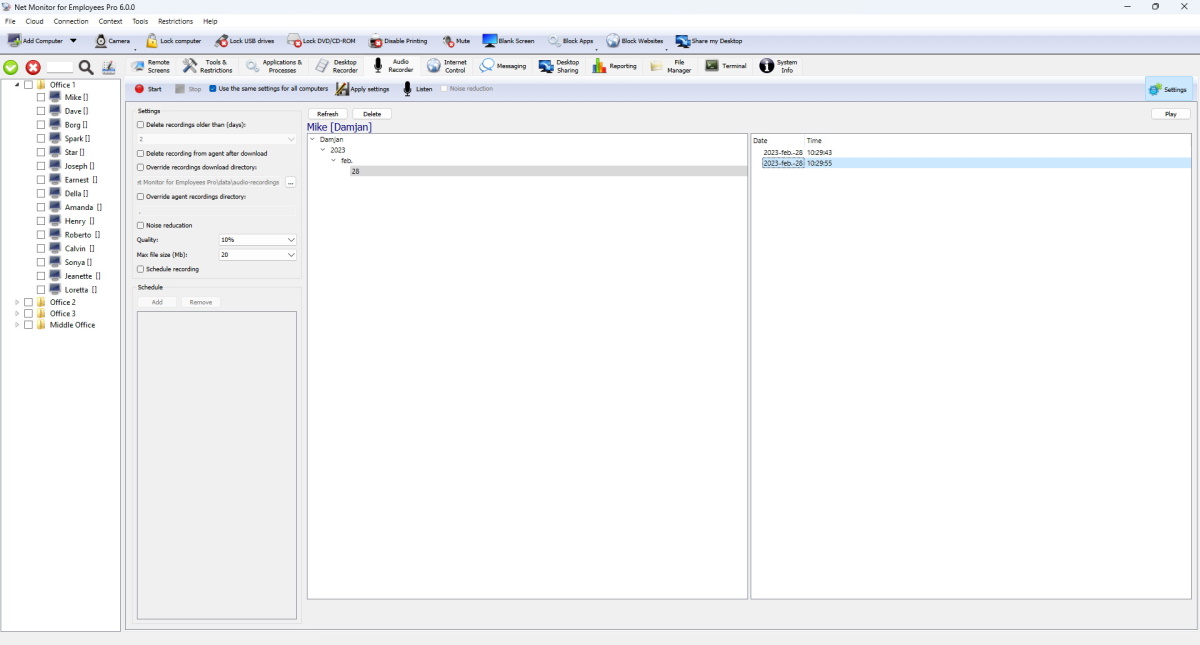Open Reporting charts

pos(599,66)
